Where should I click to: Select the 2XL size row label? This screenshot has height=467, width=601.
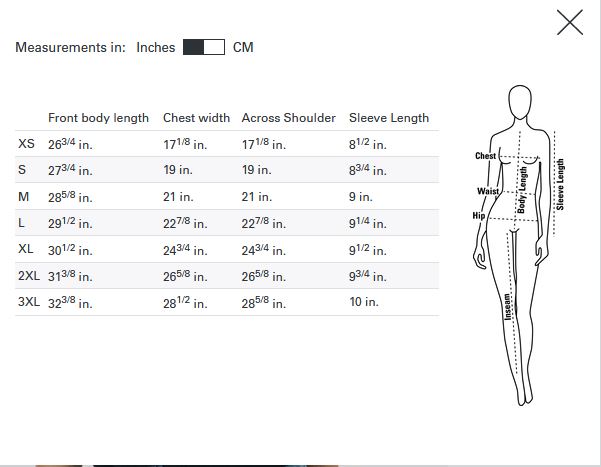(29, 275)
